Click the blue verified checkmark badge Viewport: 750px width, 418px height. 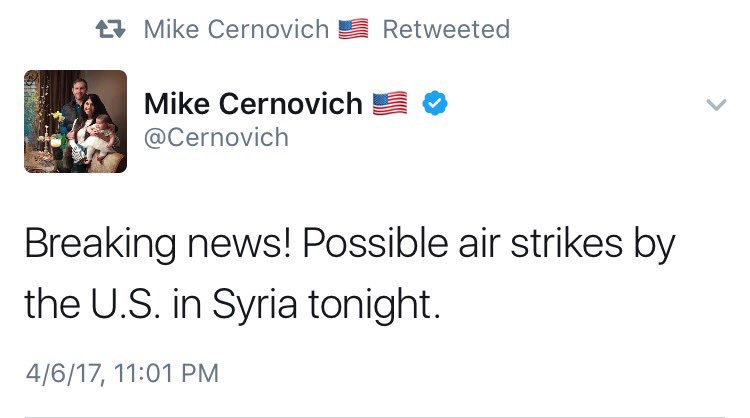tap(435, 103)
